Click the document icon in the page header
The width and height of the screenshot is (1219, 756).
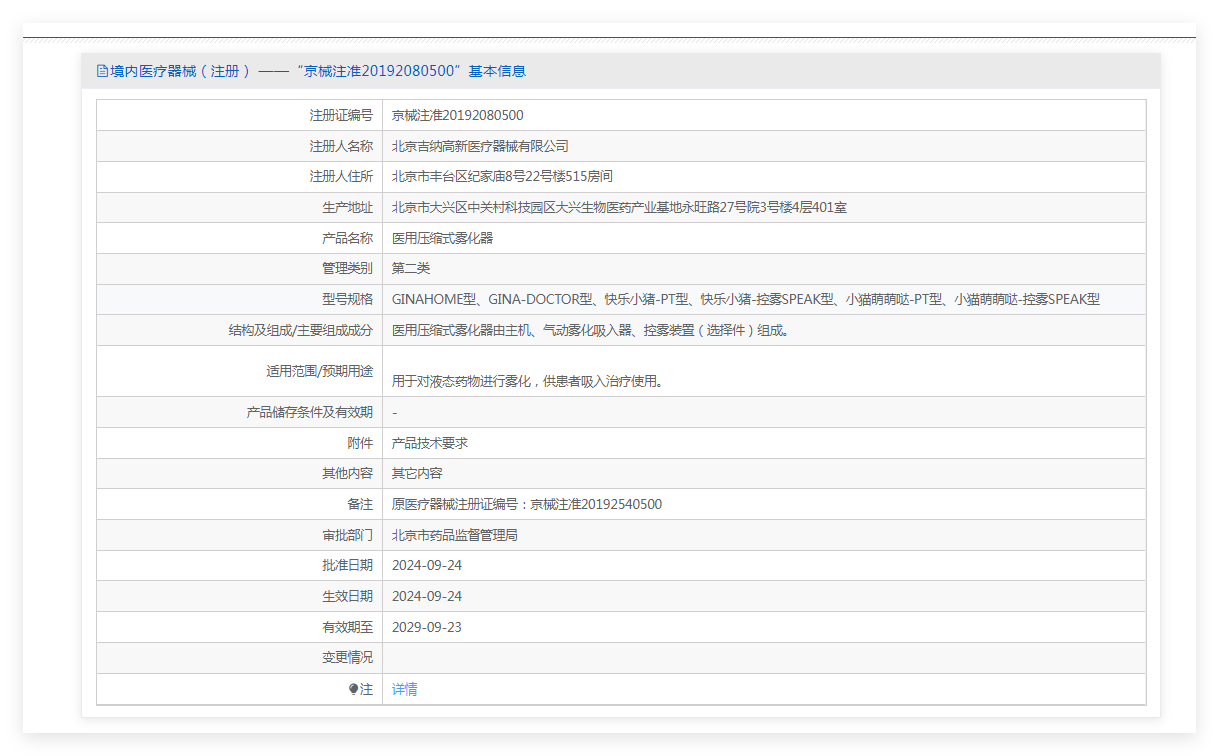coord(102,71)
